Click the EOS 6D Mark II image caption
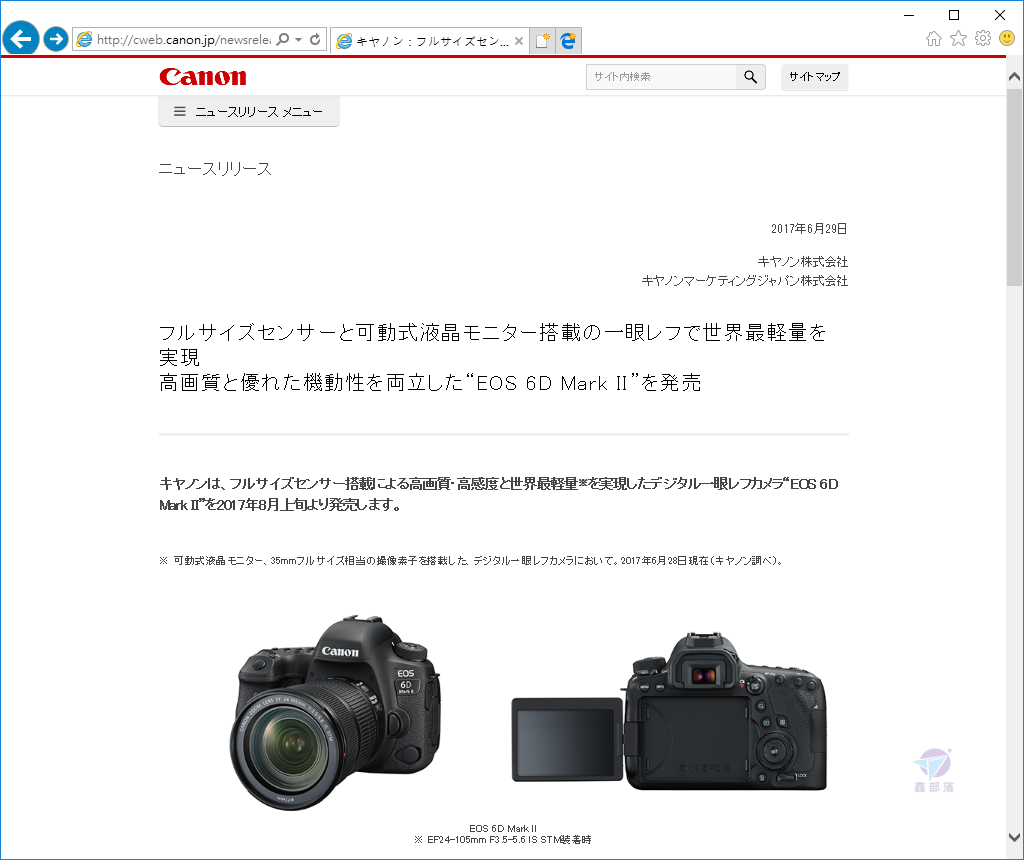Image resolution: width=1024 pixels, height=860 pixels. (x=503, y=828)
